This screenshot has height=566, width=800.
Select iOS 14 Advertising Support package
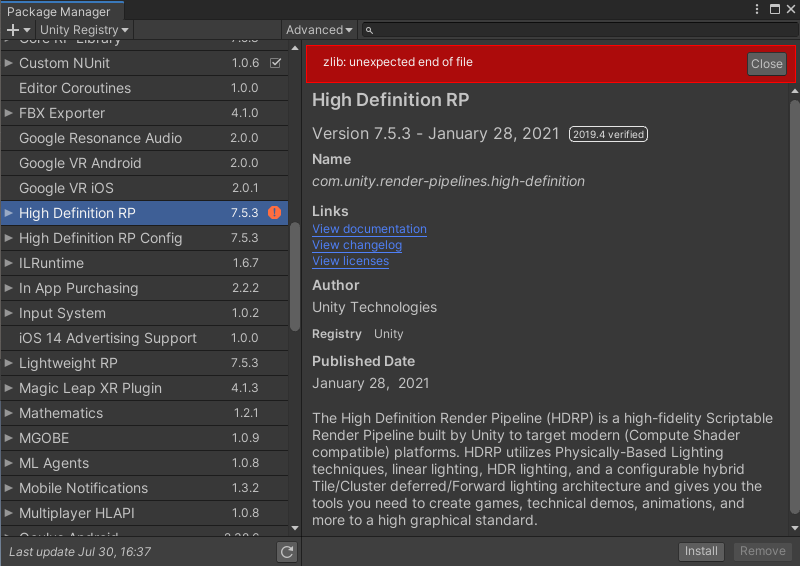144,338
